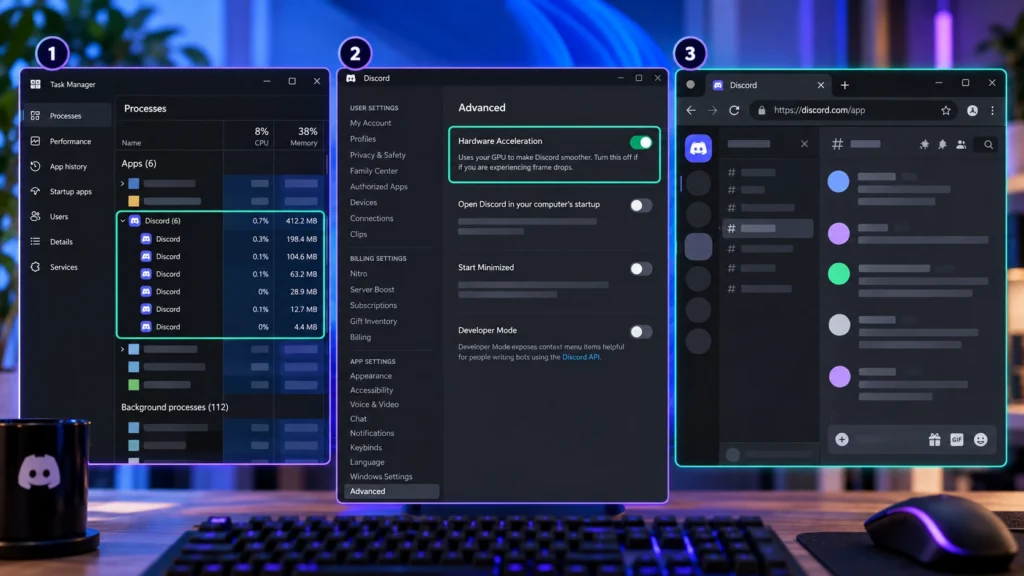
Task: Collapse the Discord (6) process group
Action: pyautogui.click(x=123, y=221)
